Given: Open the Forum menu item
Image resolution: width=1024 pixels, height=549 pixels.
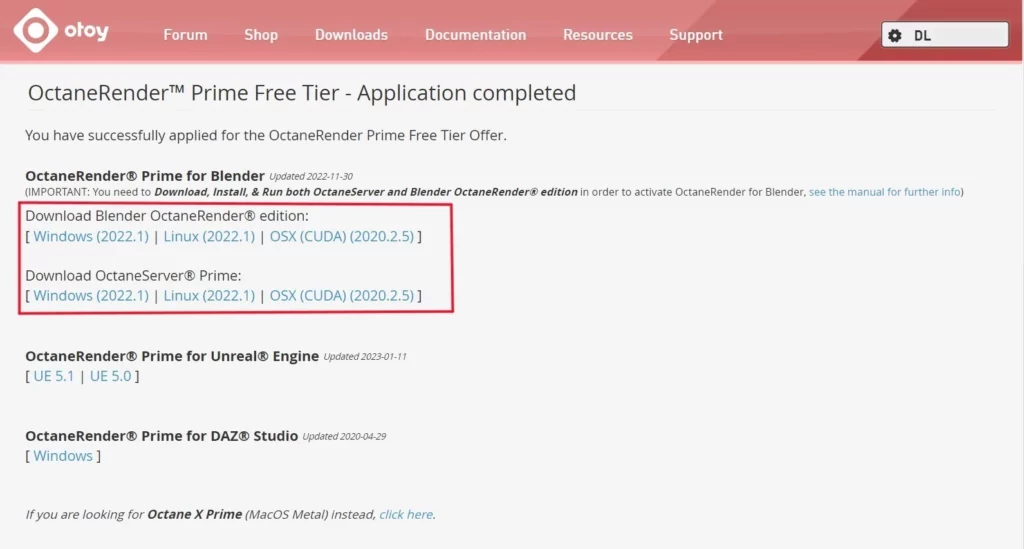Looking at the screenshot, I should (x=185, y=35).
